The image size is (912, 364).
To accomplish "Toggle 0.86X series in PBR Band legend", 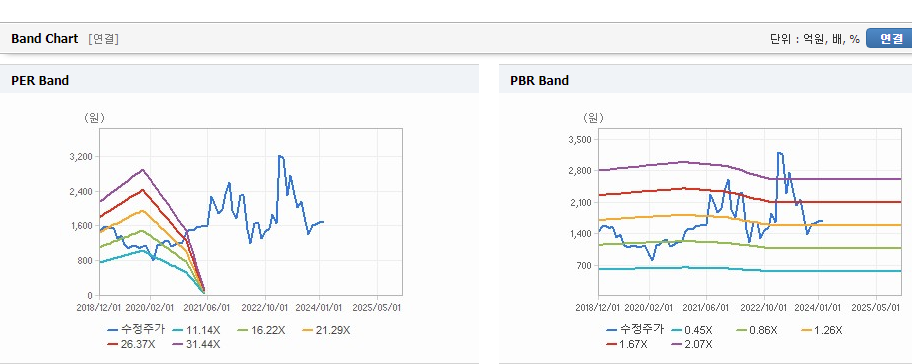I will (757, 330).
